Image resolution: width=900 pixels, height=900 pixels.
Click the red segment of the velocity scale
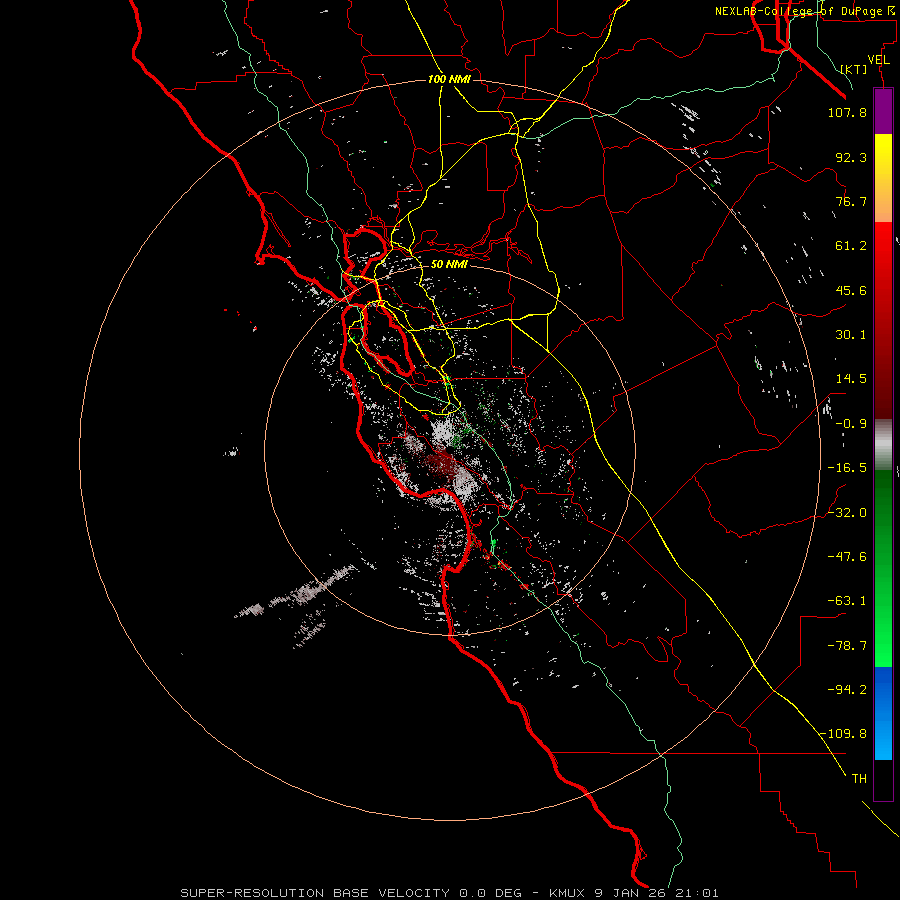pos(883,320)
